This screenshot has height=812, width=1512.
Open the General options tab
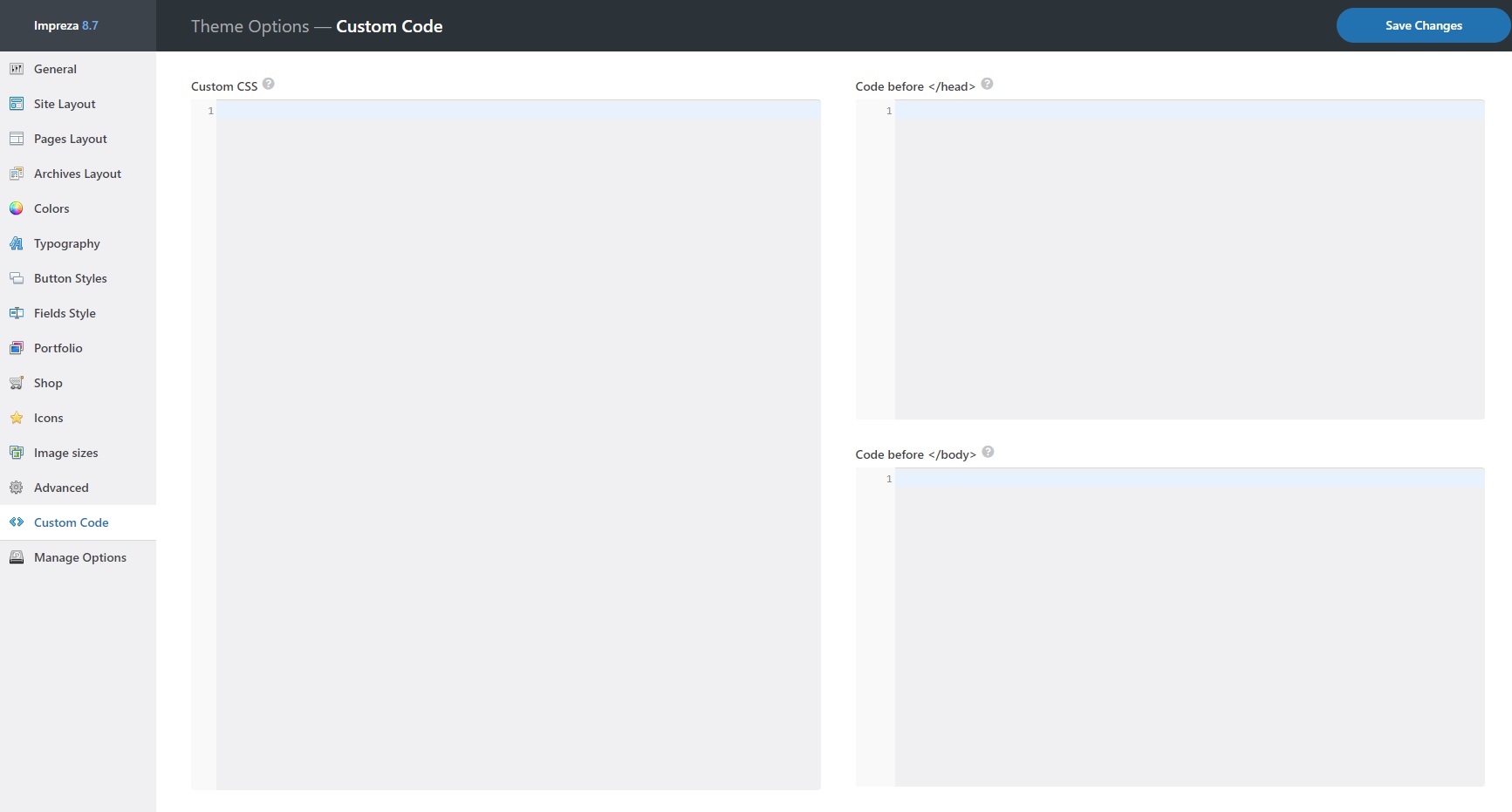(x=78, y=69)
